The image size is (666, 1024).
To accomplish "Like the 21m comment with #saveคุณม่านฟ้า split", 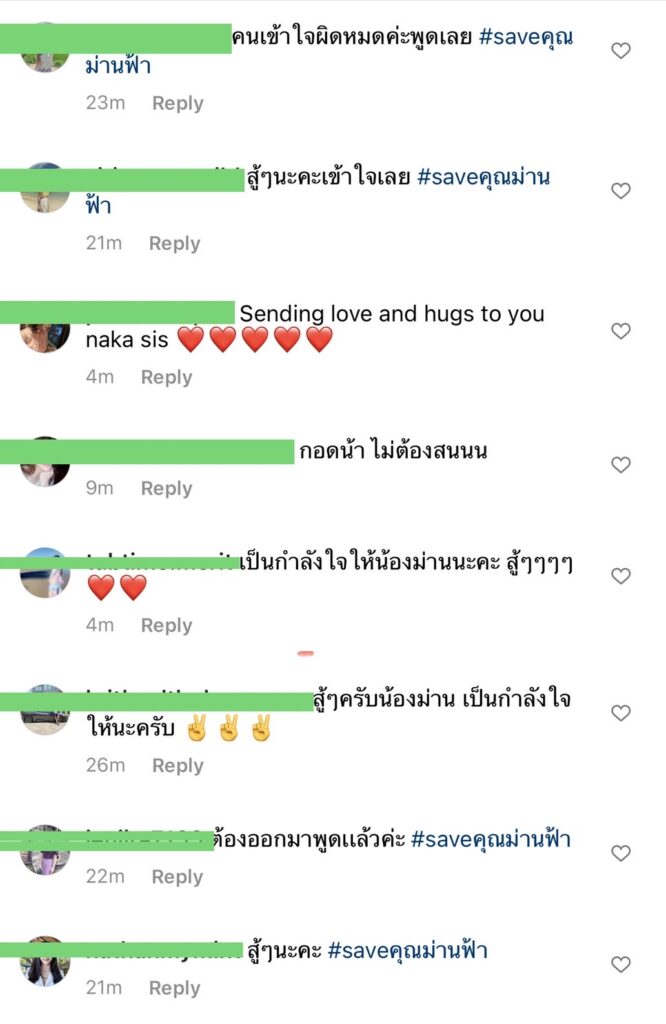I will [x=620, y=191].
